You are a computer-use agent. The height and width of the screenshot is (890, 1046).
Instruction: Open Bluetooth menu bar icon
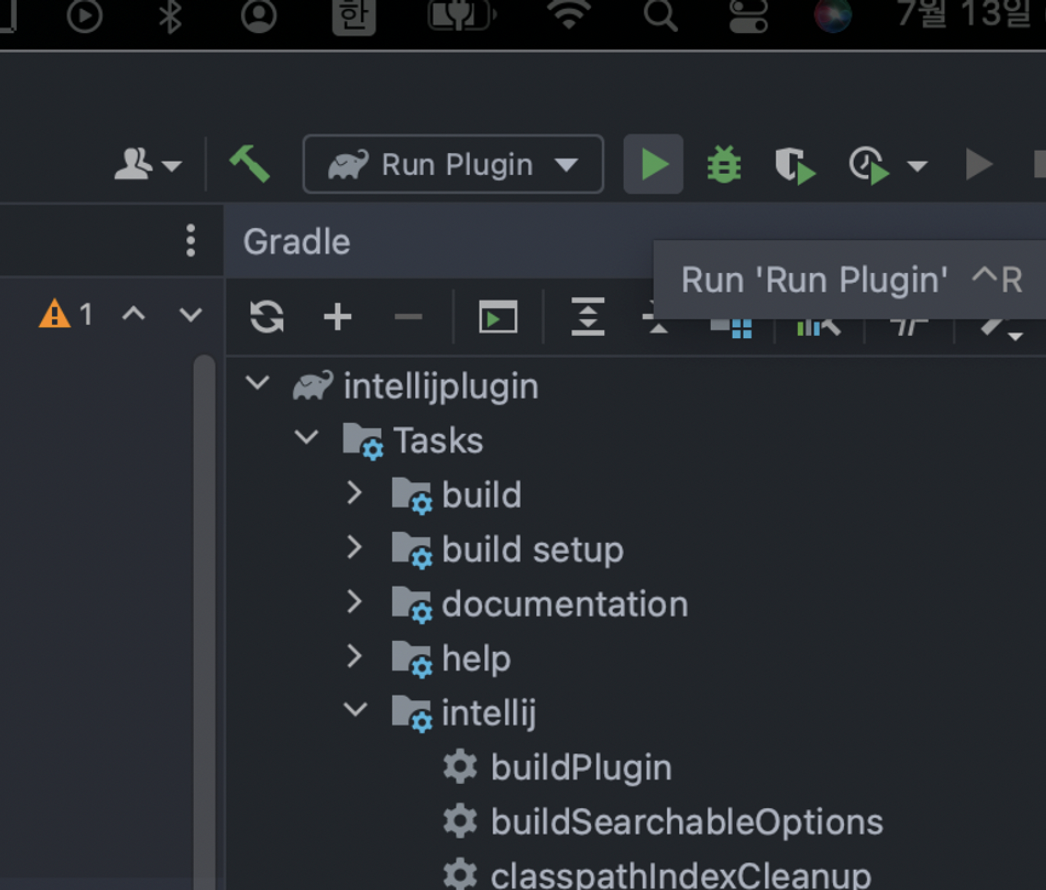(x=170, y=16)
